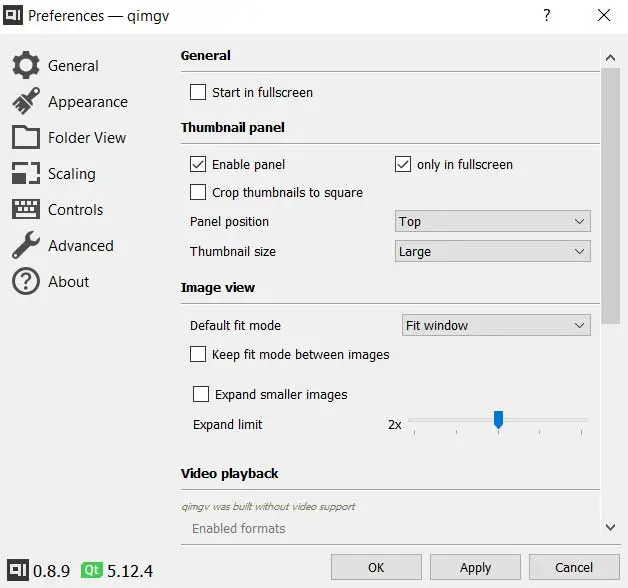628x588 pixels.
Task: Click the Scaling icon in sidebar
Action: click(25, 174)
